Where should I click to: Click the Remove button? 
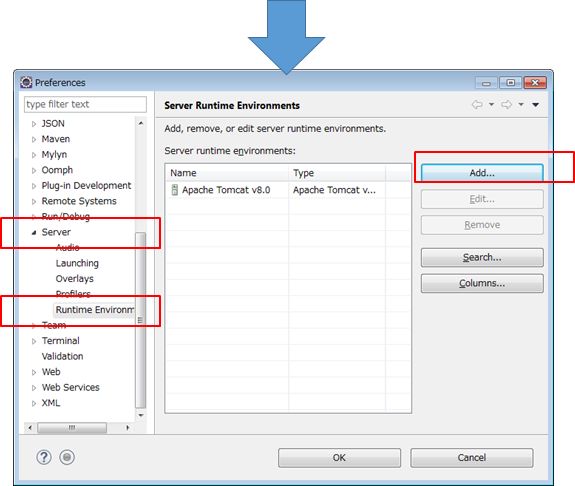click(x=482, y=225)
